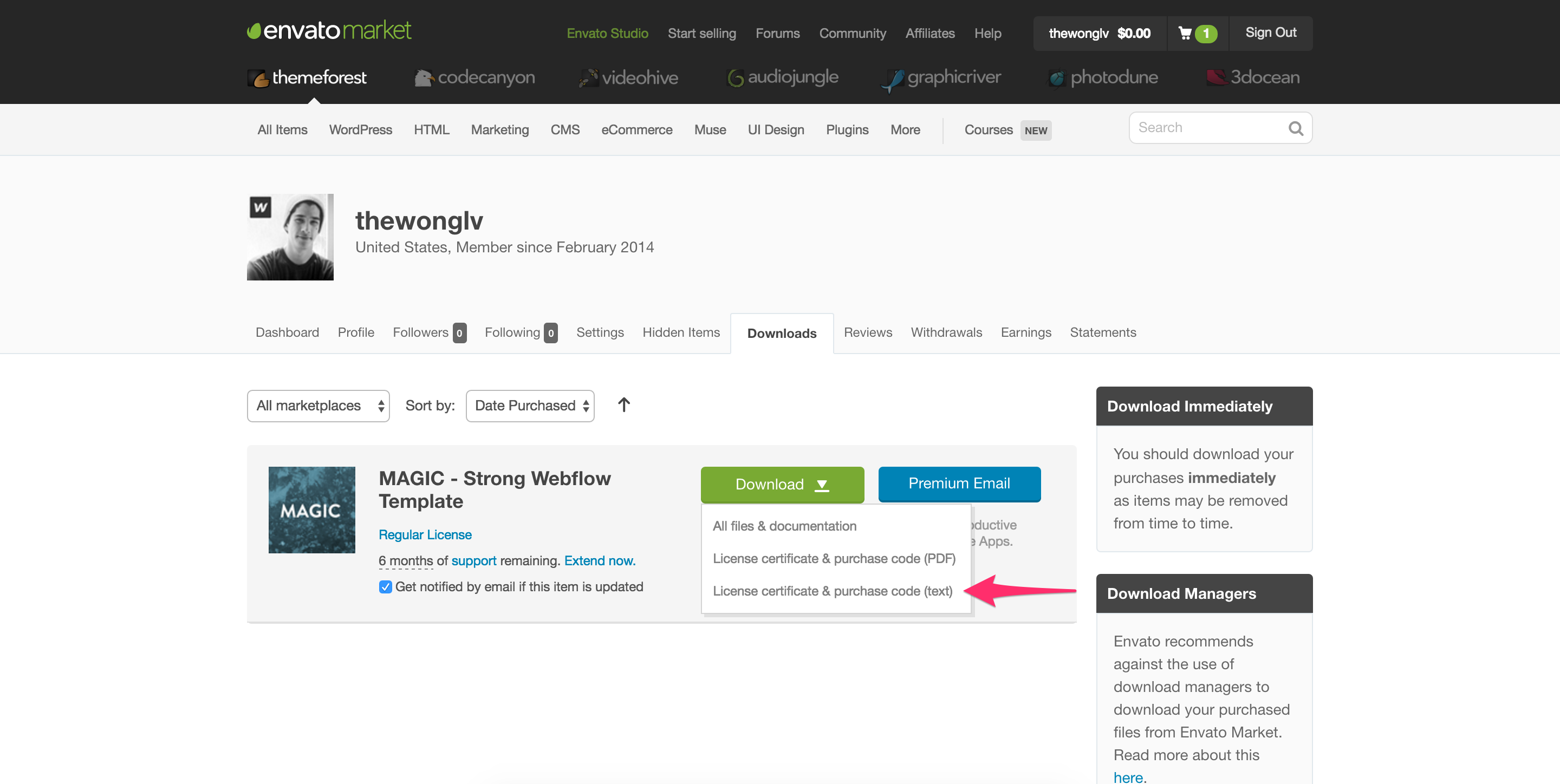
Task: Uncheck the email update notification checkbox
Action: pos(385,586)
